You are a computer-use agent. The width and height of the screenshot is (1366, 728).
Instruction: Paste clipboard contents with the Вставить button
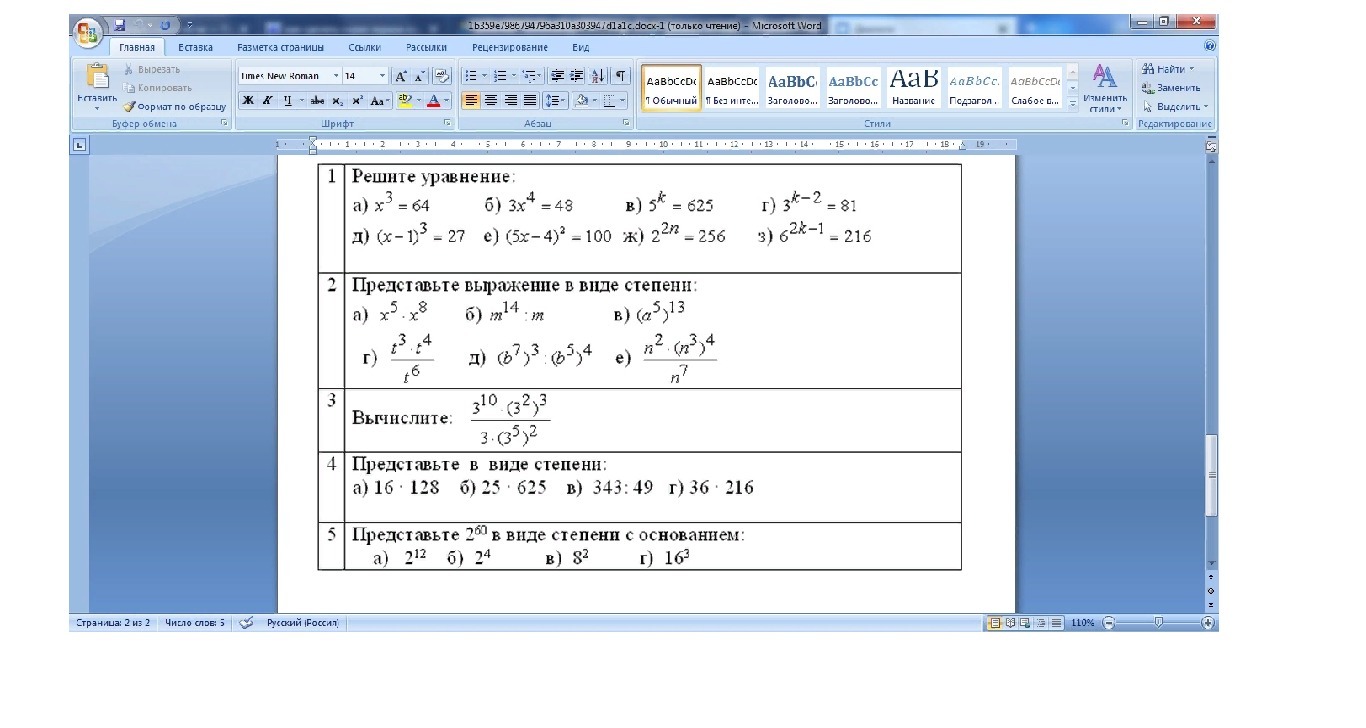click(x=97, y=86)
